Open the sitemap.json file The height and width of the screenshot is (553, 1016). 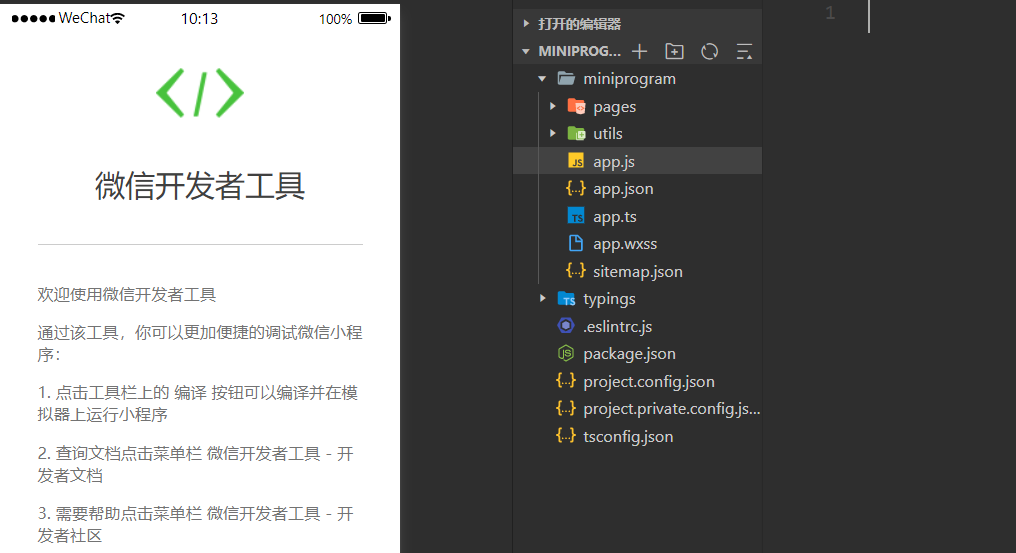point(638,272)
